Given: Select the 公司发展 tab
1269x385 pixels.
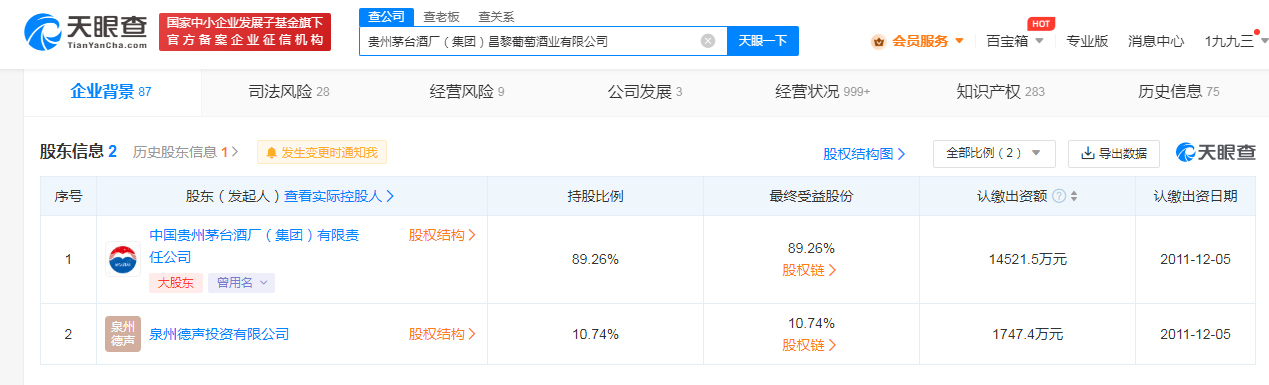Looking at the screenshot, I should click(x=645, y=92).
